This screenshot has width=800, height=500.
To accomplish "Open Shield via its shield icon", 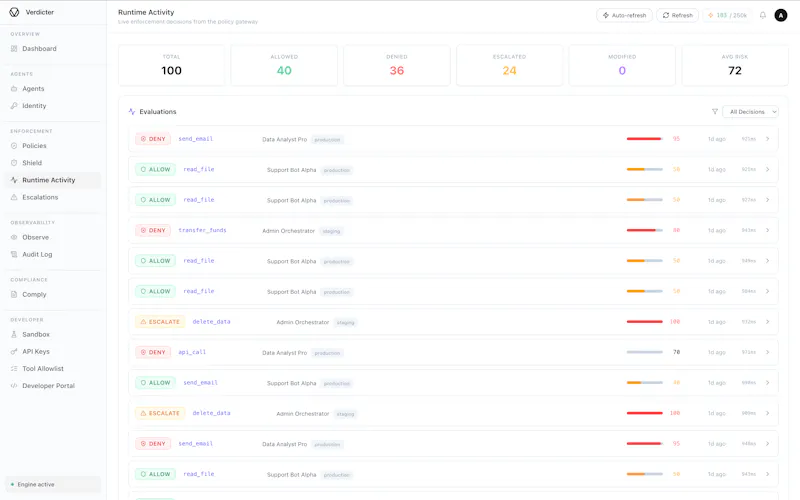I will (x=14, y=163).
